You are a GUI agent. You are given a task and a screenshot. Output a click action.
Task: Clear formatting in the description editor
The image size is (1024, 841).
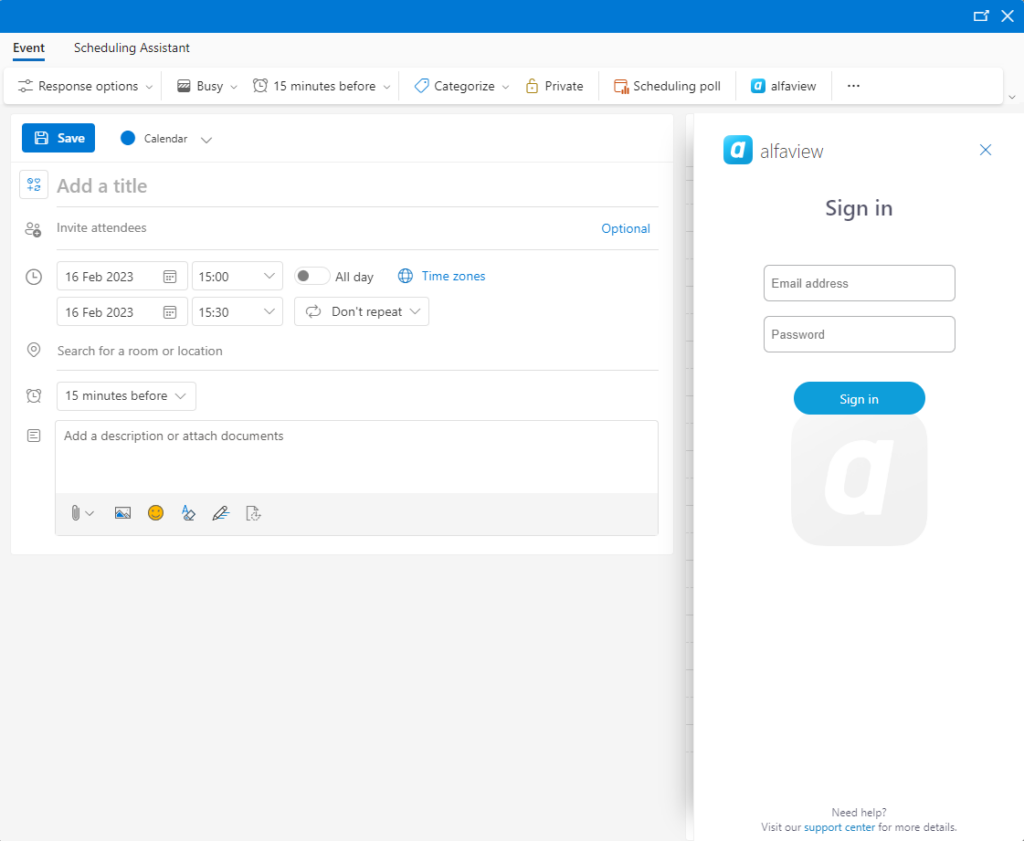click(x=189, y=513)
